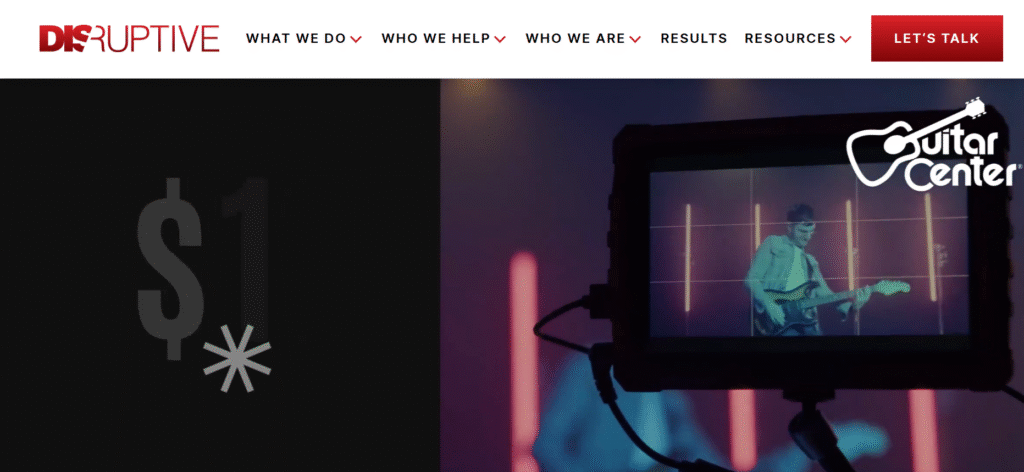This screenshot has height=472, width=1024.
Task: Click the large $1 statistic text
Action: (x=204, y=268)
